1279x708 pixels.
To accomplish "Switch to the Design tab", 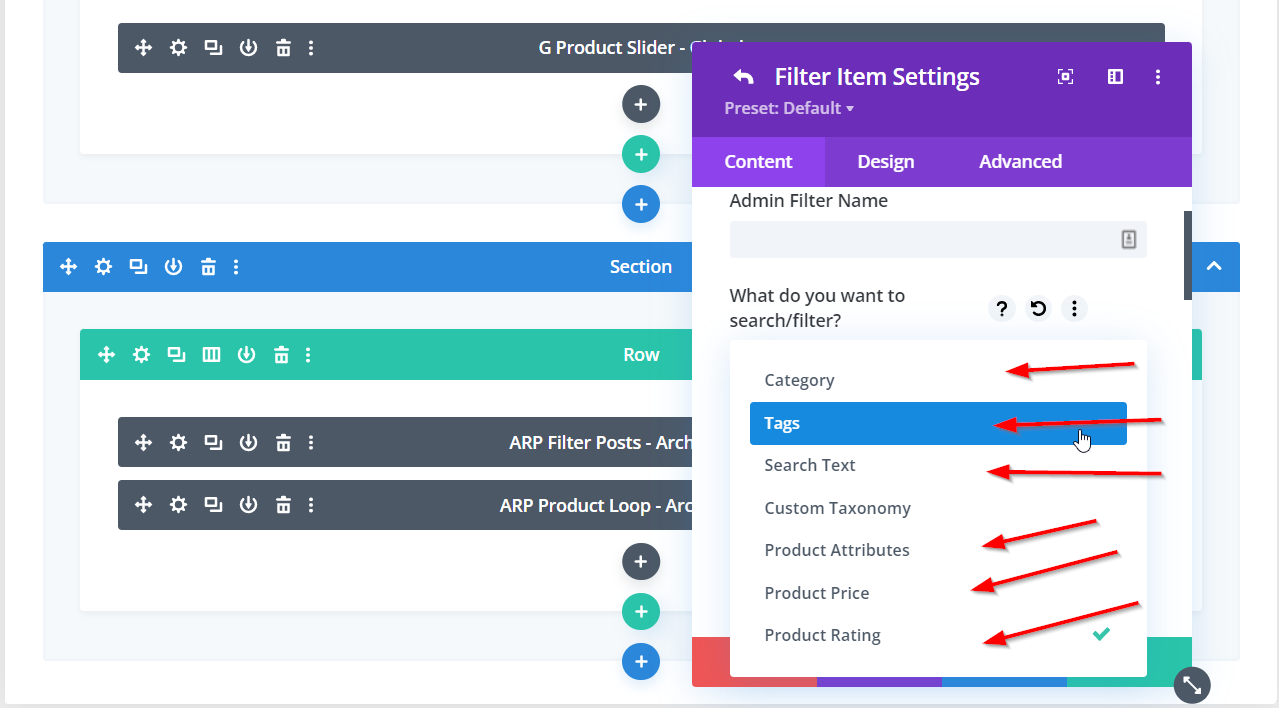I will (x=886, y=162).
